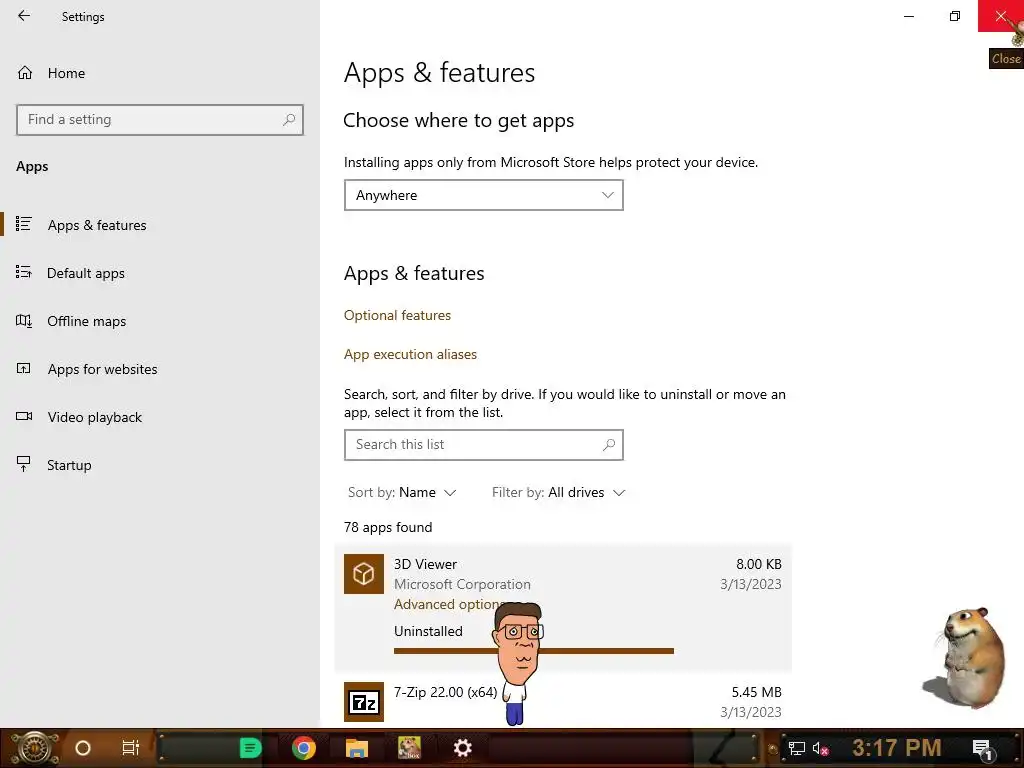Open File Explorer from the taskbar
This screenshot has width=1024, height=768.
357,748
